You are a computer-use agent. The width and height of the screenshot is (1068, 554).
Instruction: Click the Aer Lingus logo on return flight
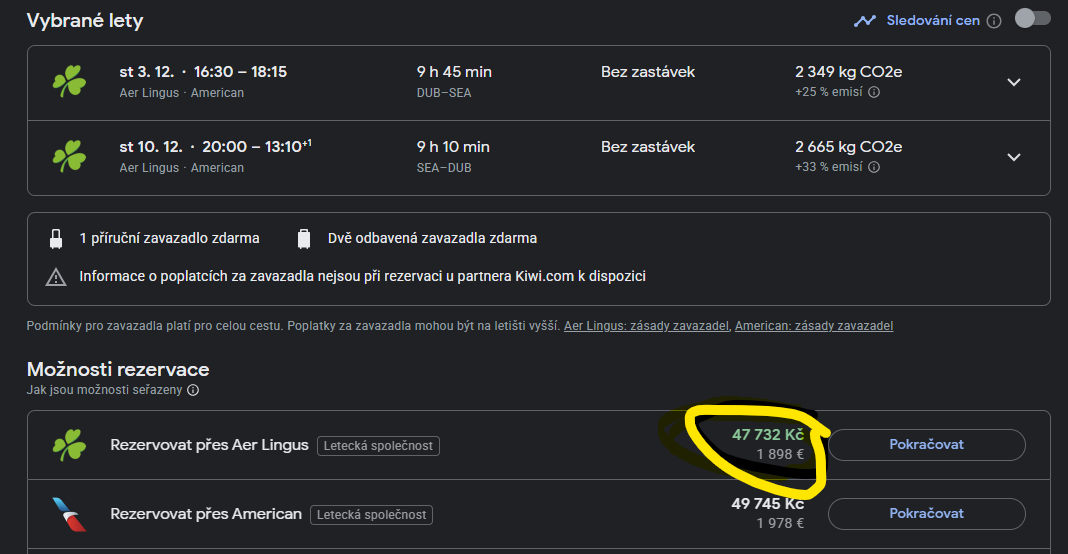click(69, 157)
